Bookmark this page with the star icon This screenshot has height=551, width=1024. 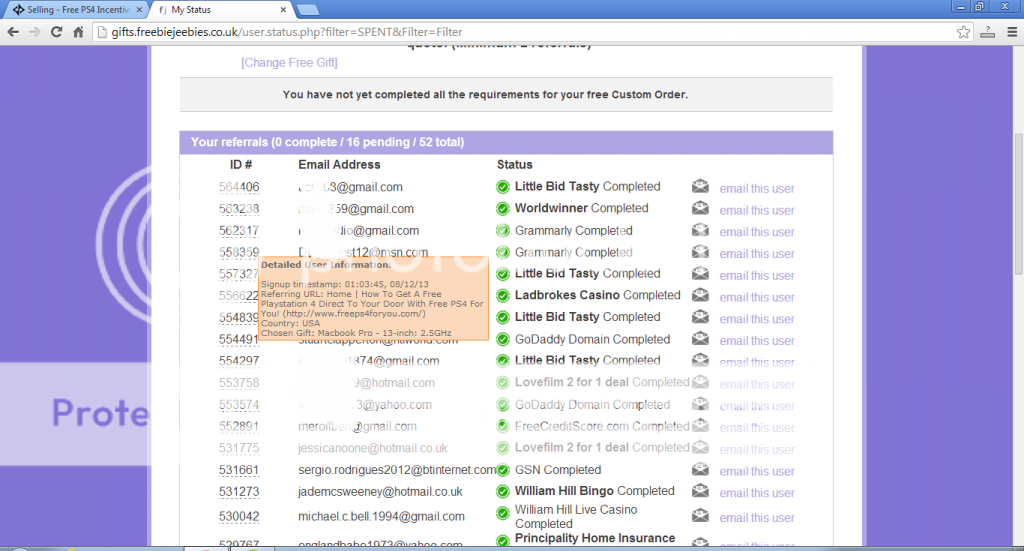963,32
